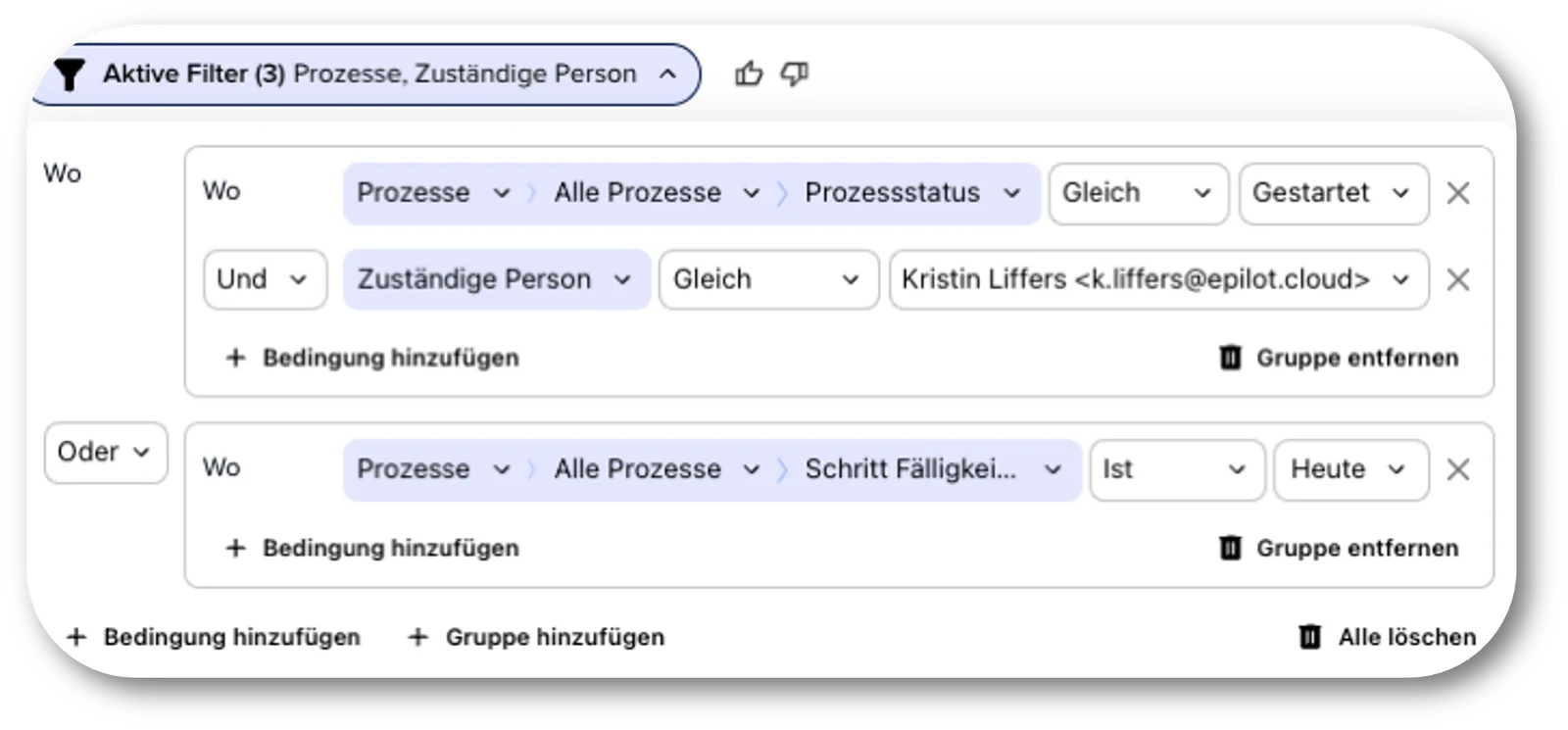The width and height of the screenshot is (1568, 730).
Task: Click trash icon to remove first group
Action: tap(1230, 358)
